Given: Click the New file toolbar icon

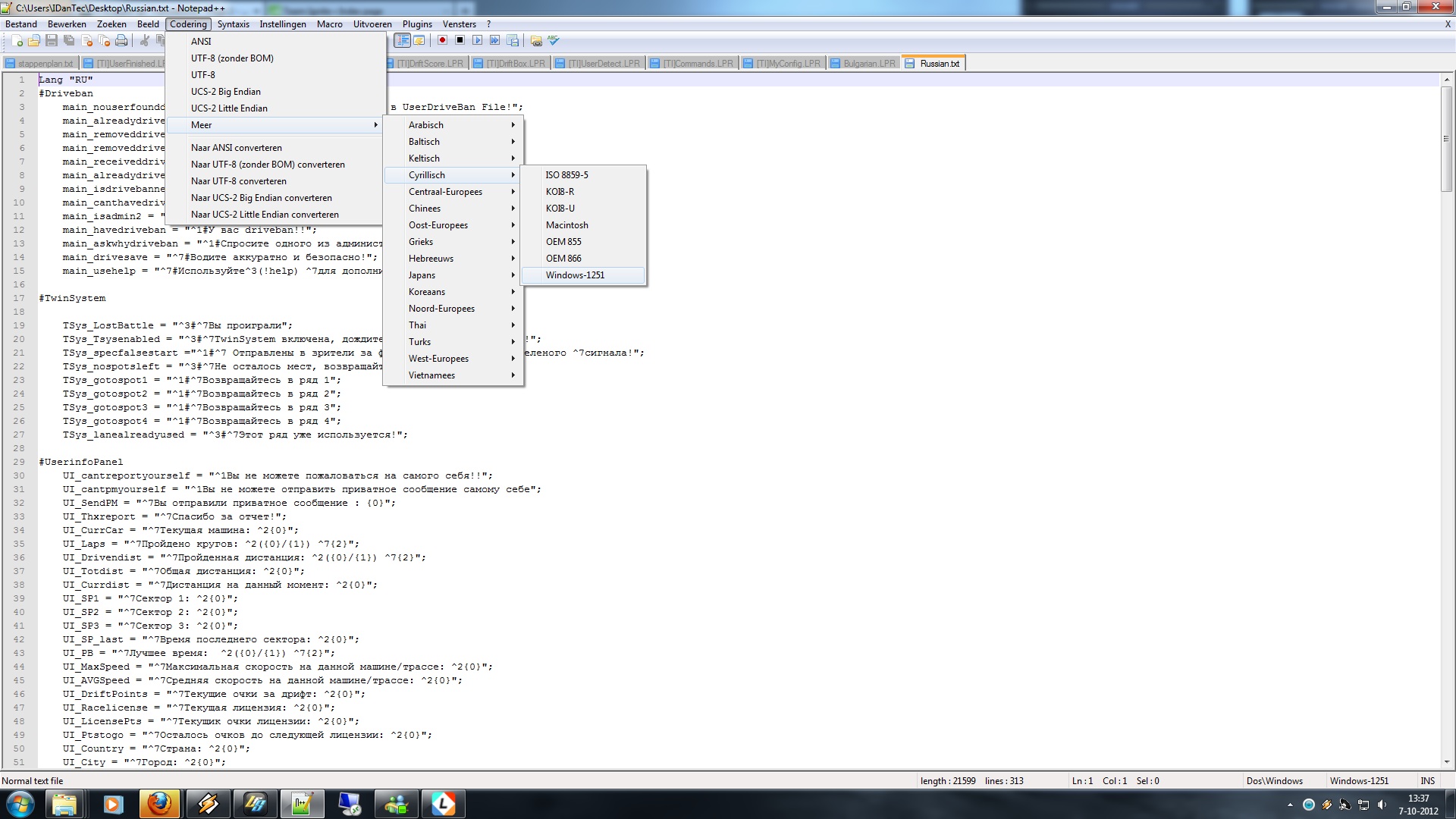Looking at the screenshot, I should pos(17,41).
